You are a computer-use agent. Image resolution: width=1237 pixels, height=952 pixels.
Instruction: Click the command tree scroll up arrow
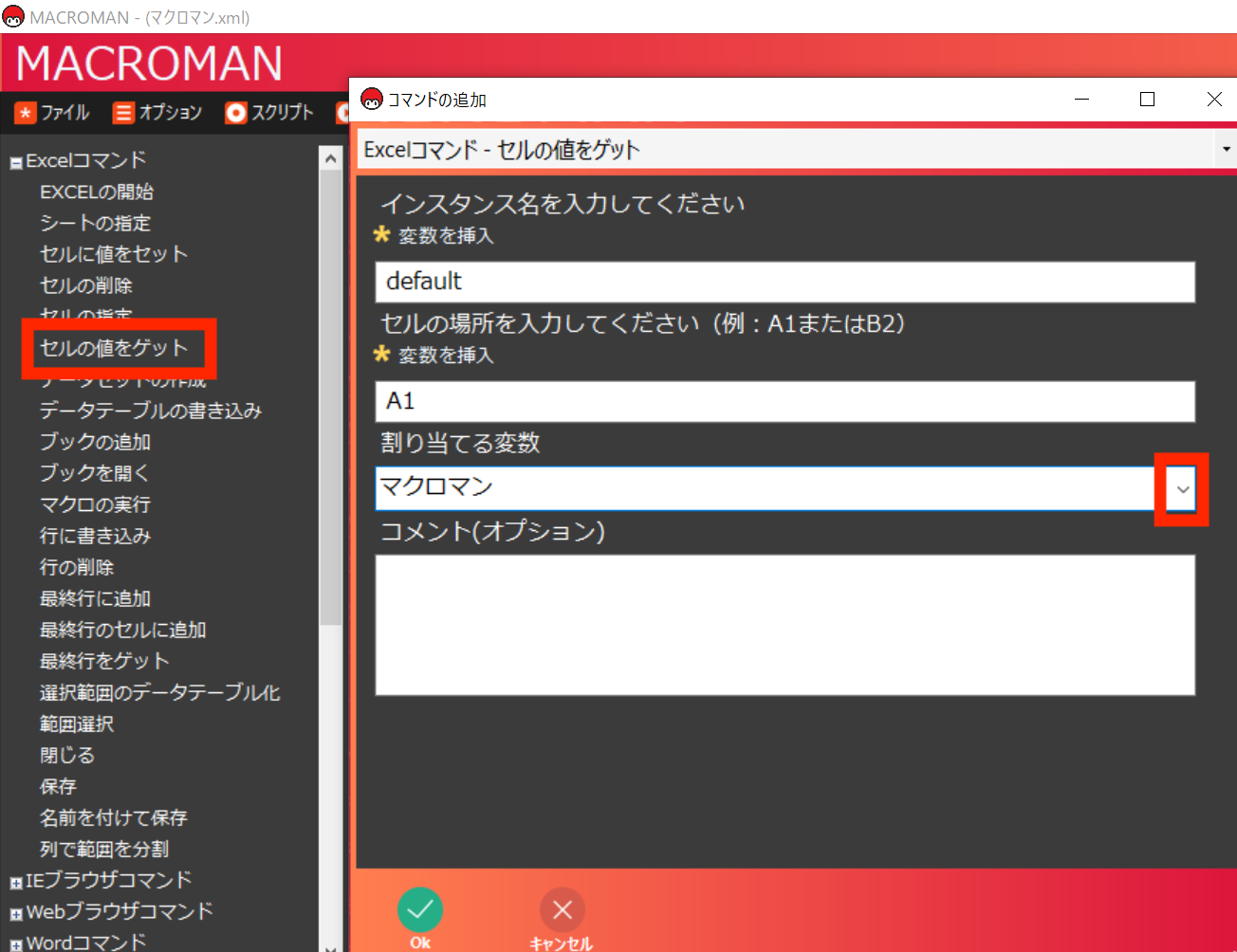[330, 158]
